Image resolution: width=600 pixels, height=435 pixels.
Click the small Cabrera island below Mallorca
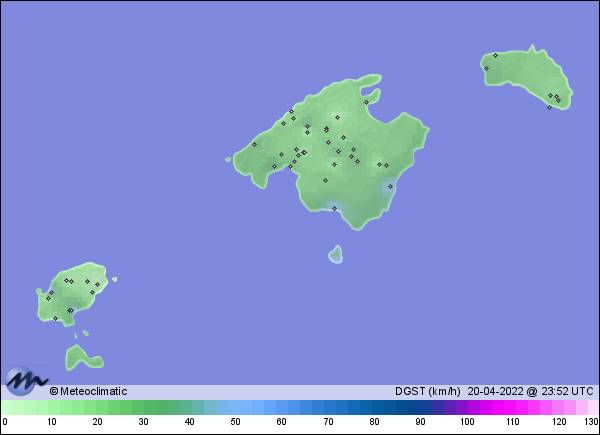(x=335, y=254)
